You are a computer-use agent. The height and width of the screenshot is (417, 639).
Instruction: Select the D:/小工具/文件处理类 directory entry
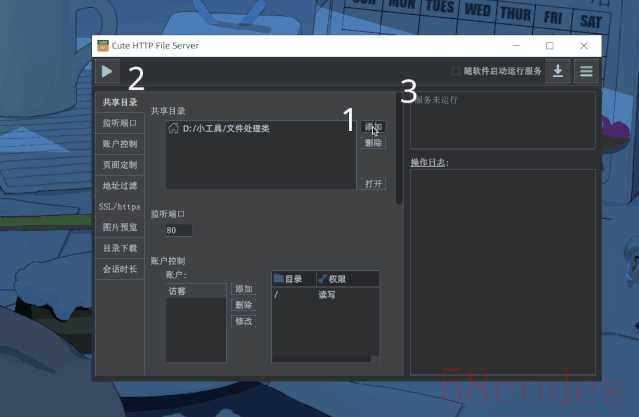point(261,128)
